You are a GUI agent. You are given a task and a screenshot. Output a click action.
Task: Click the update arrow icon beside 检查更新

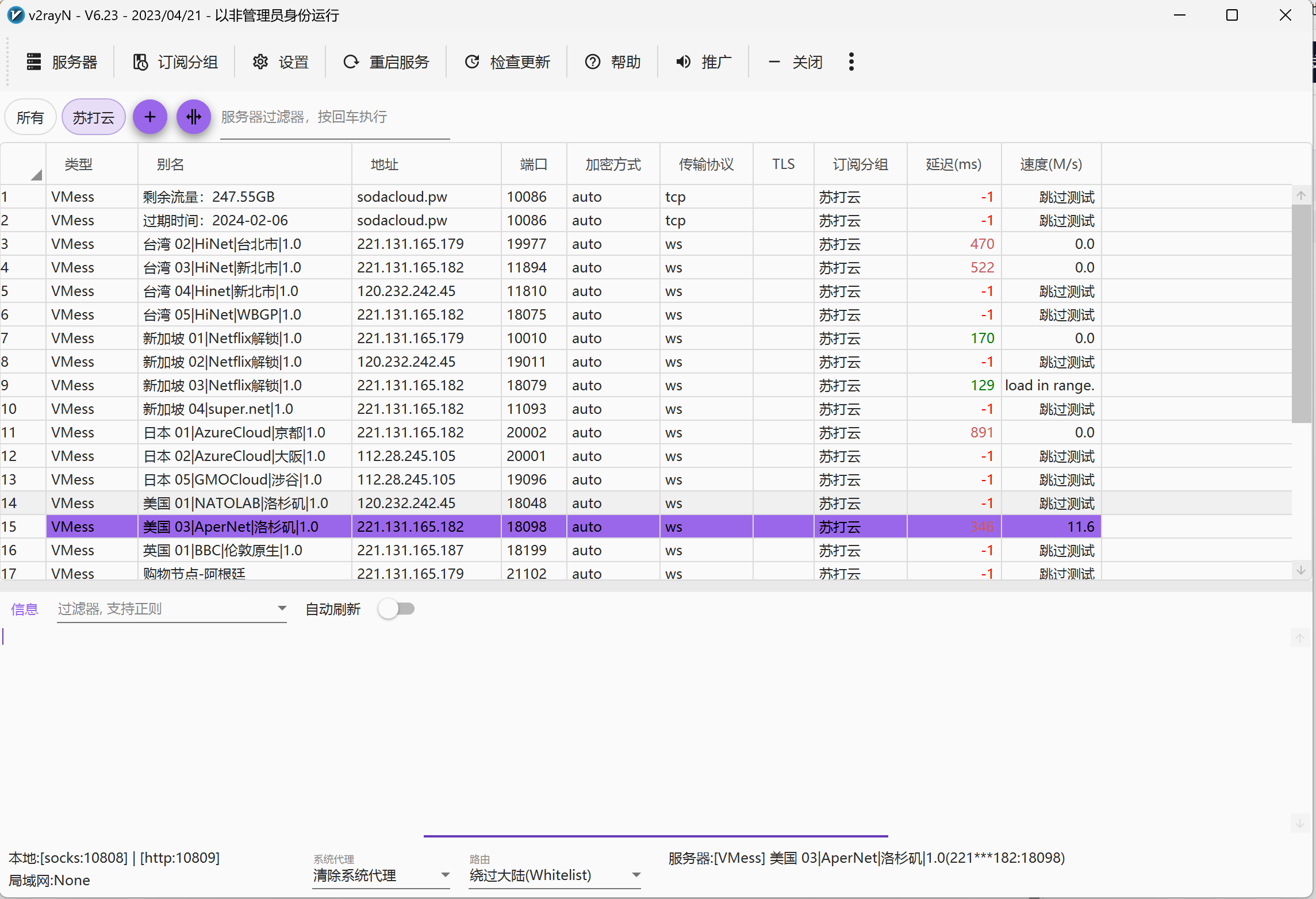point(472,62)
